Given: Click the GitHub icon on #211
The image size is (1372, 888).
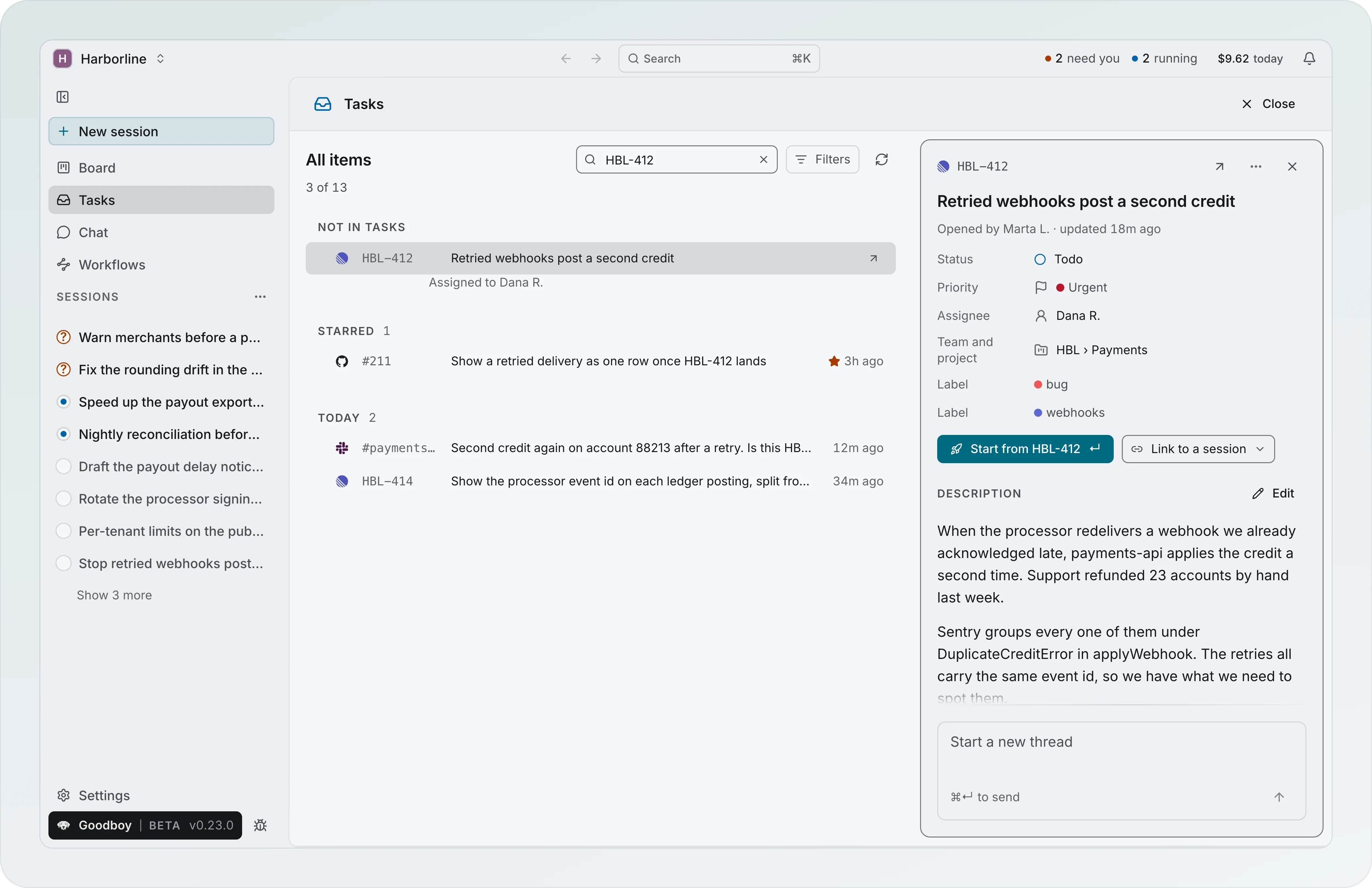Looking at the screenshot, I should tap(342, 361).
